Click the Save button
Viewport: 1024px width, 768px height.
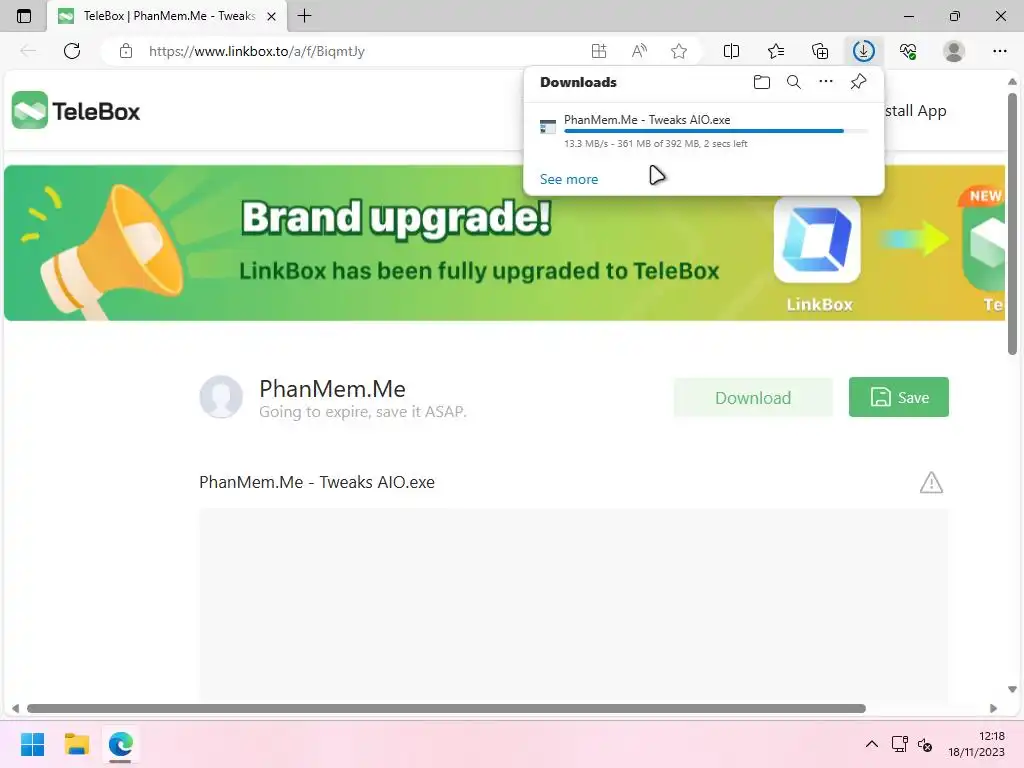pos(899,397)
